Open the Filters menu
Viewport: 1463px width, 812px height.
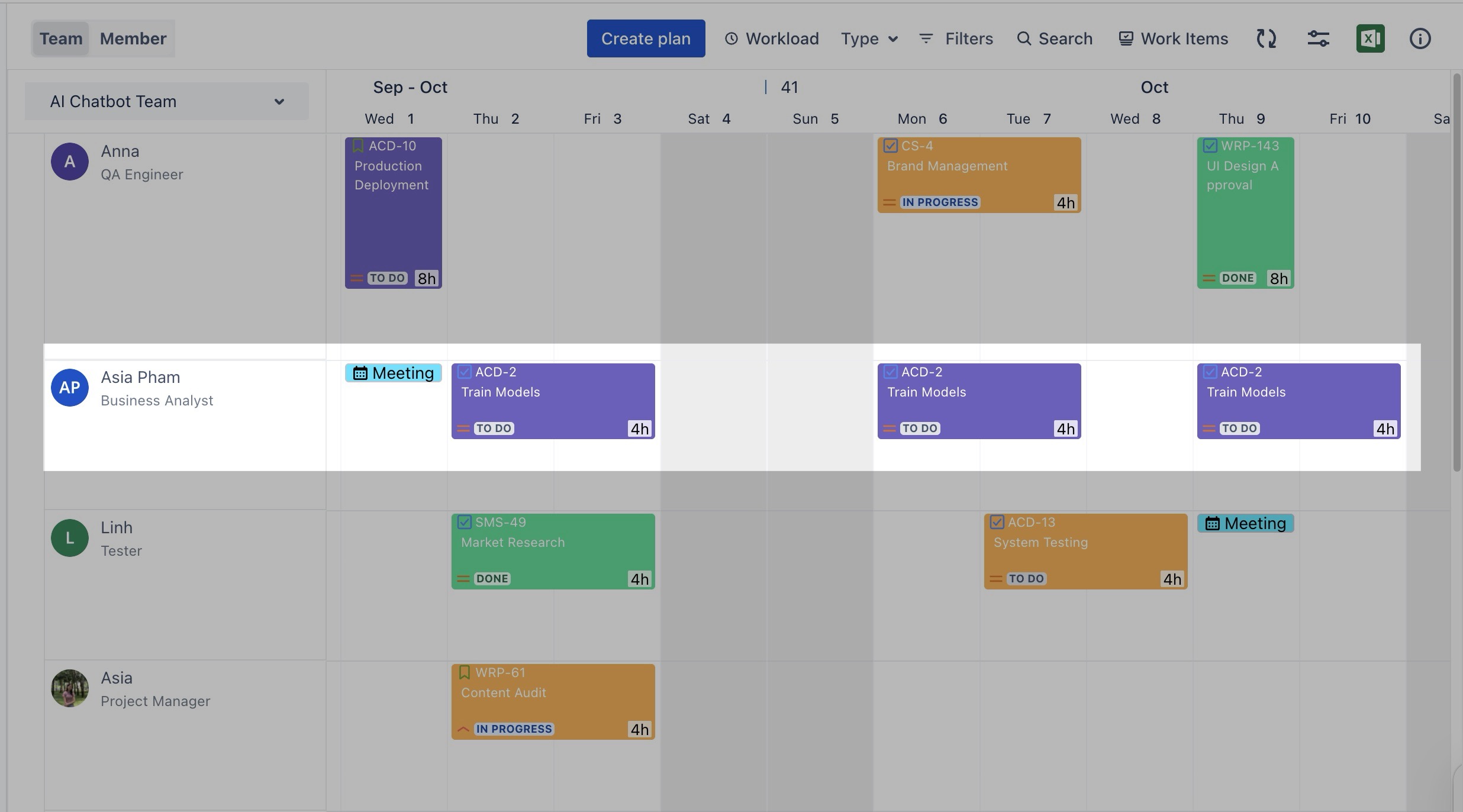[956, 39]
